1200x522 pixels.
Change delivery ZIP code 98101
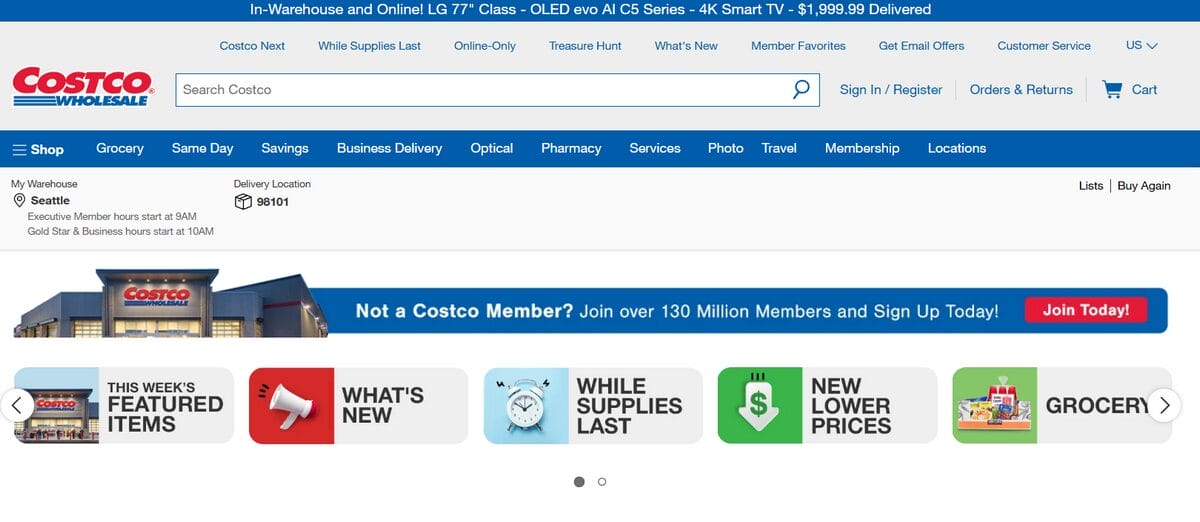(273, 202)
